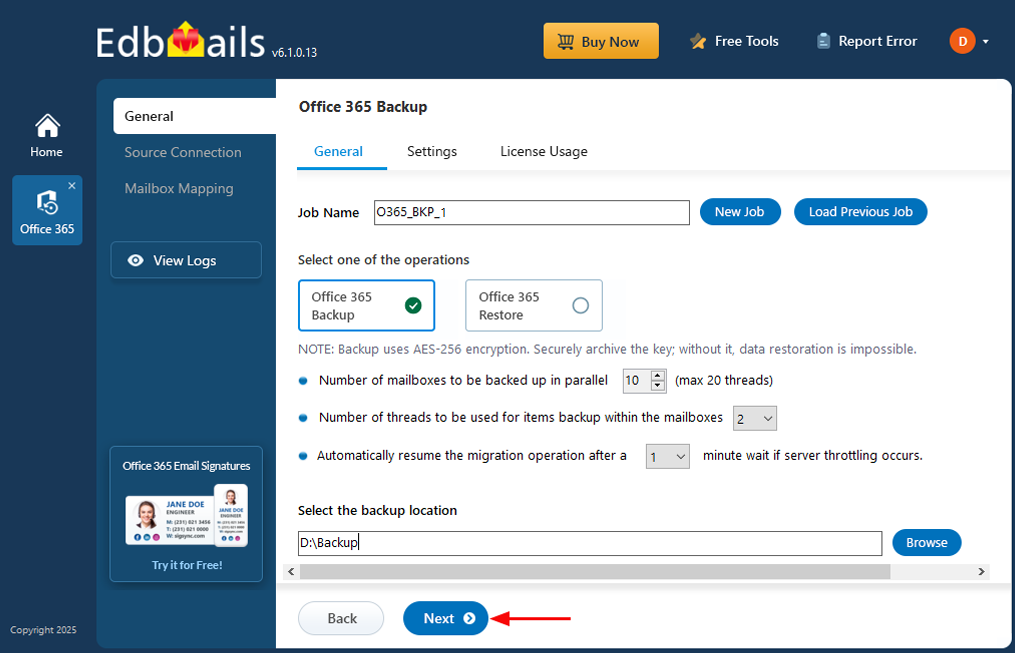The width and height of the screenshot is (1015, 653).
Task: Click the New Job button
Action: pyautogui.click(x=740, y=212)
